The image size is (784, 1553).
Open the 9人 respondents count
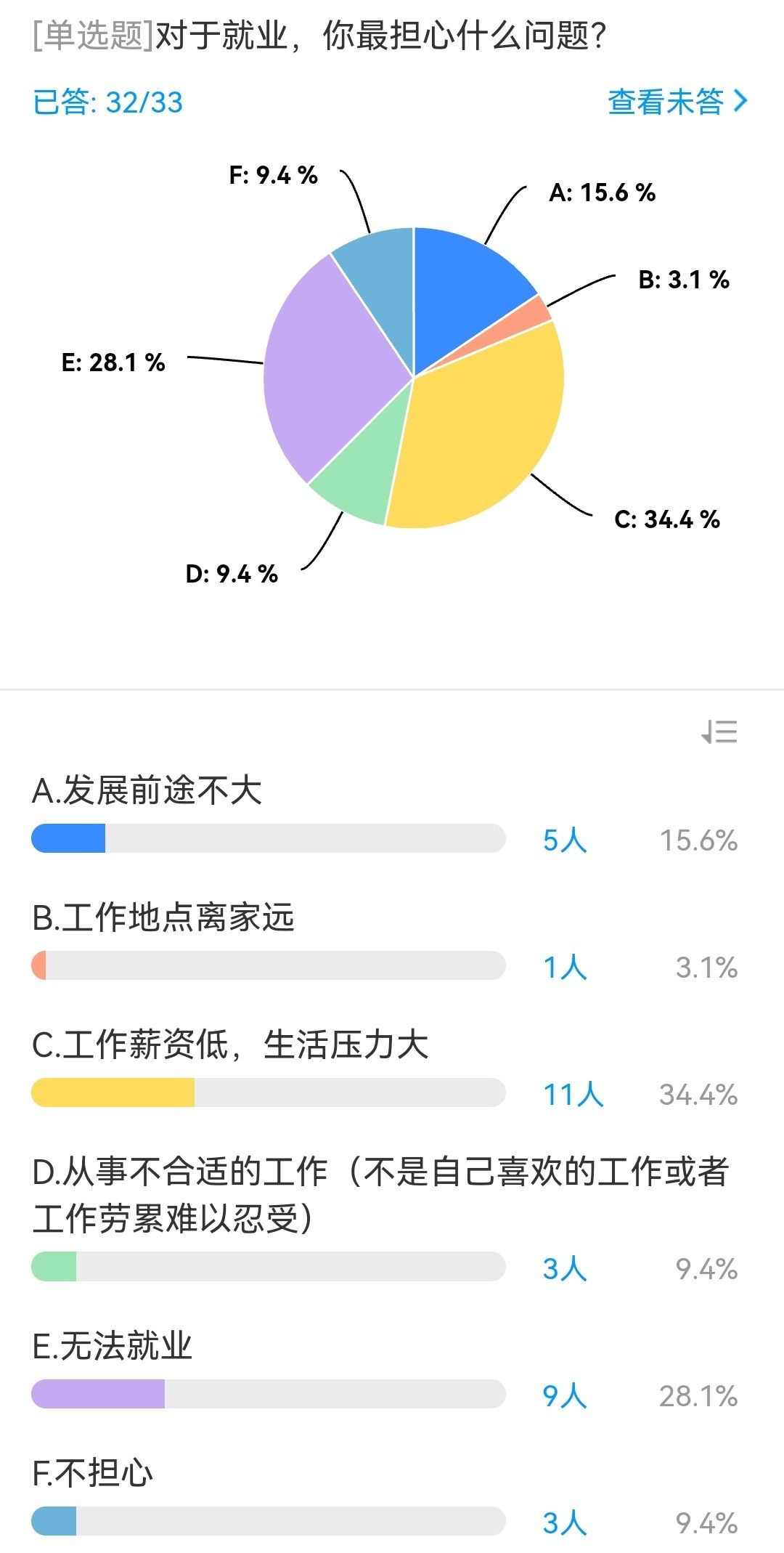pos(565,1395)
